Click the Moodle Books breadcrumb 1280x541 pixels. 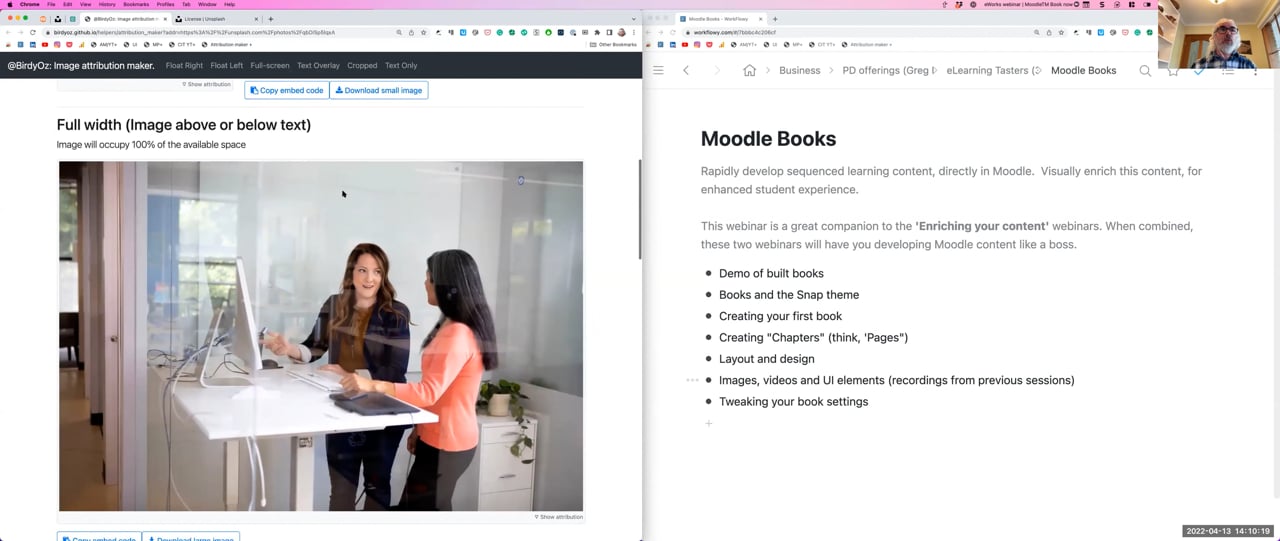tap(1083, 70)
